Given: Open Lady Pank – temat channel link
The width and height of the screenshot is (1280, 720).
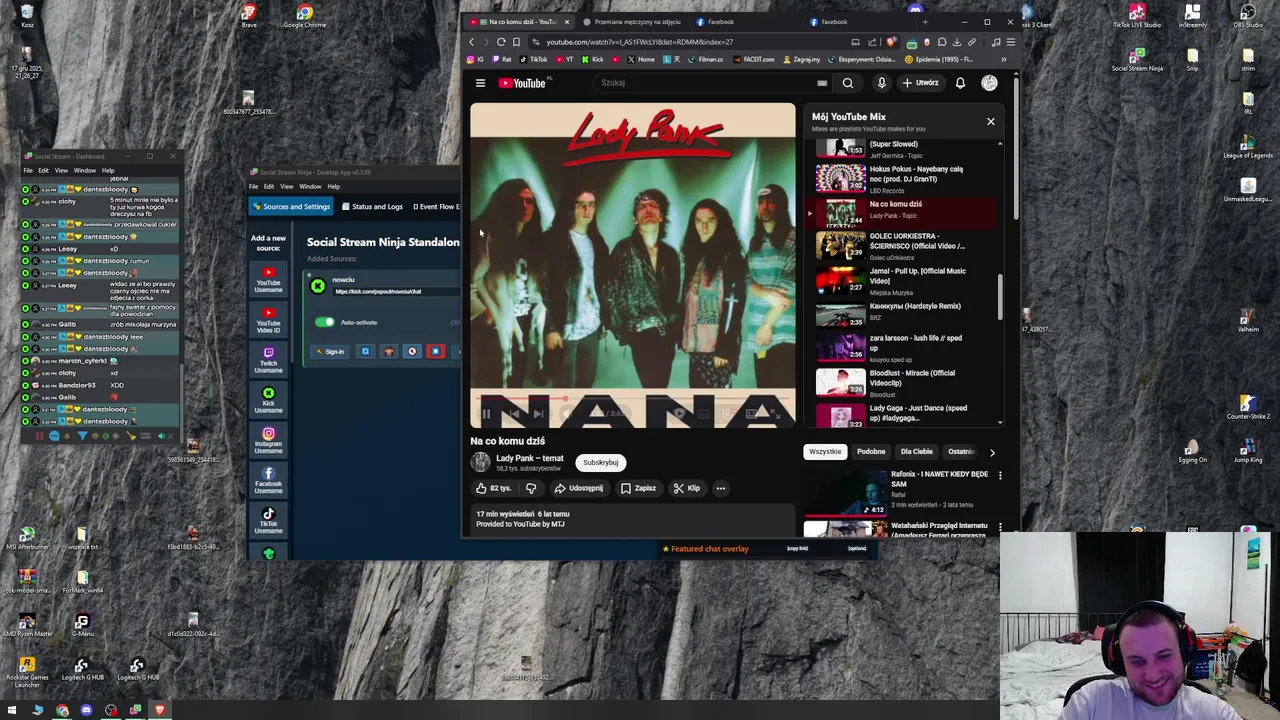Looking at the screenshot, I should pos(530,458).
